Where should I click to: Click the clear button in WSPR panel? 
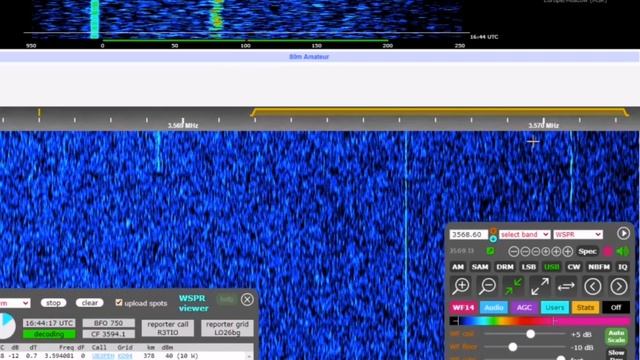90,303
